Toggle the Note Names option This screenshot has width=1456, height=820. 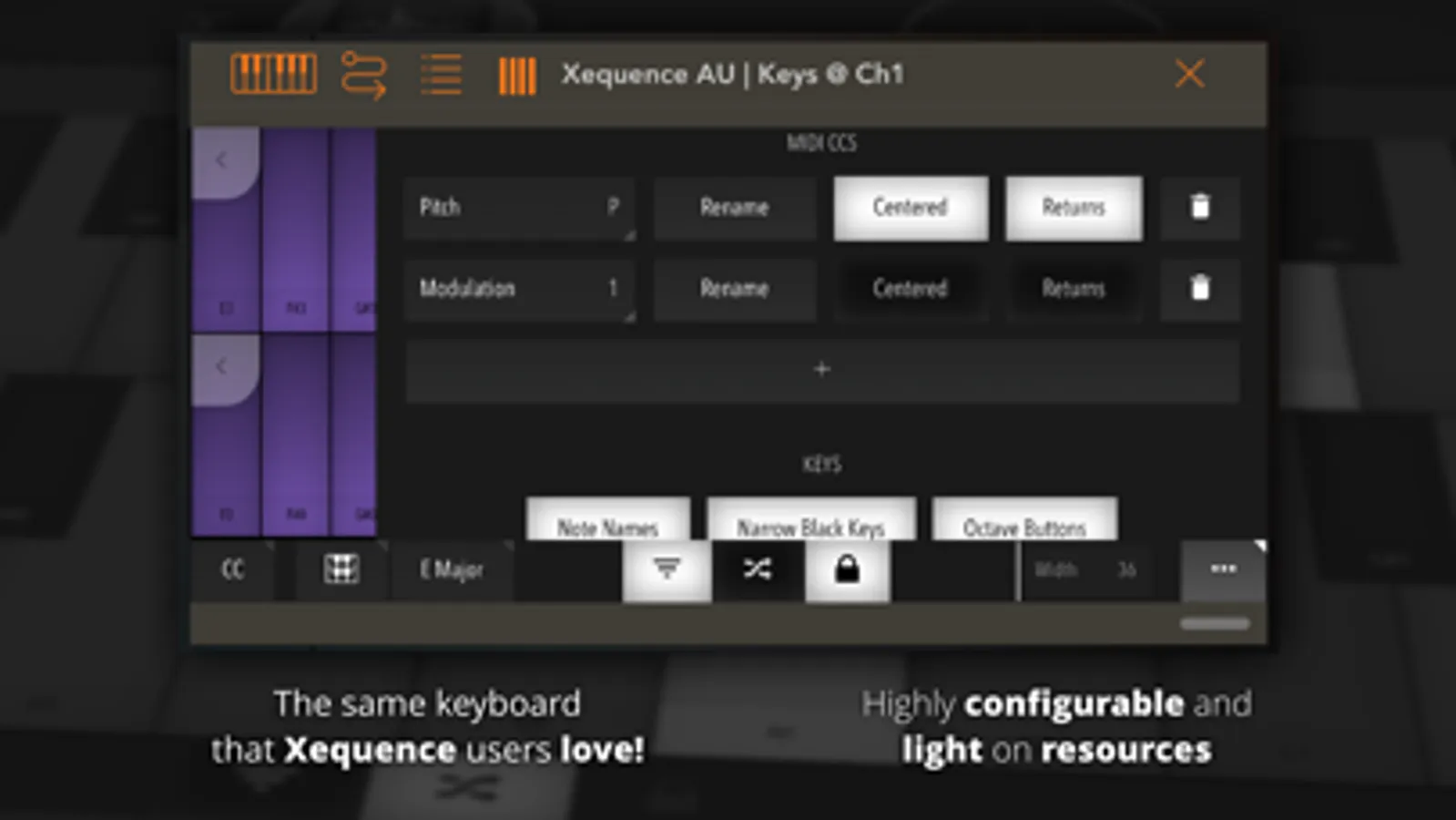(607, 520)
